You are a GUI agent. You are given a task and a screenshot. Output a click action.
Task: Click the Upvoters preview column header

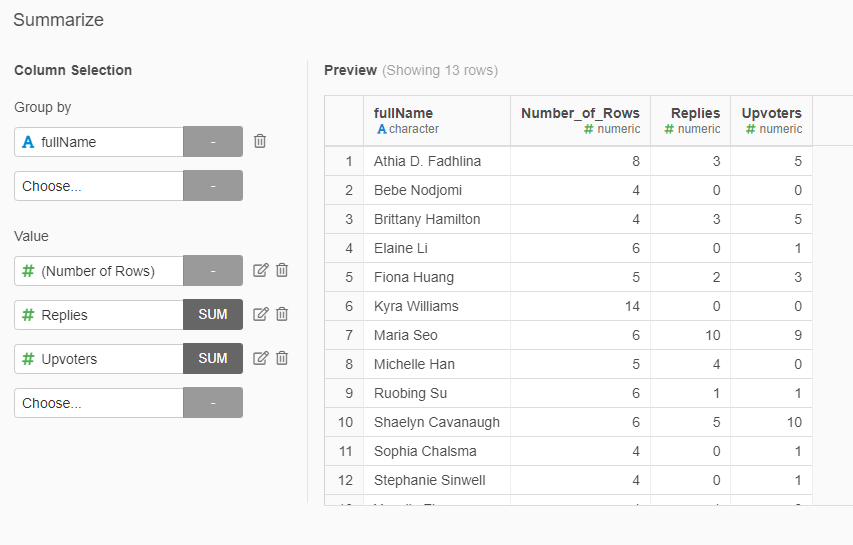click(x=771, y=121)
